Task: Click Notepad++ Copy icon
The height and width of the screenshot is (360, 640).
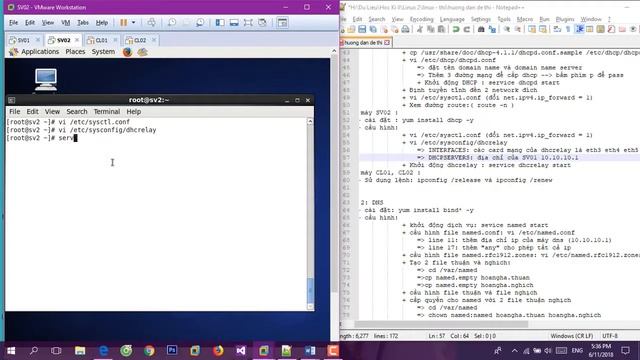Action: point(430,29)
